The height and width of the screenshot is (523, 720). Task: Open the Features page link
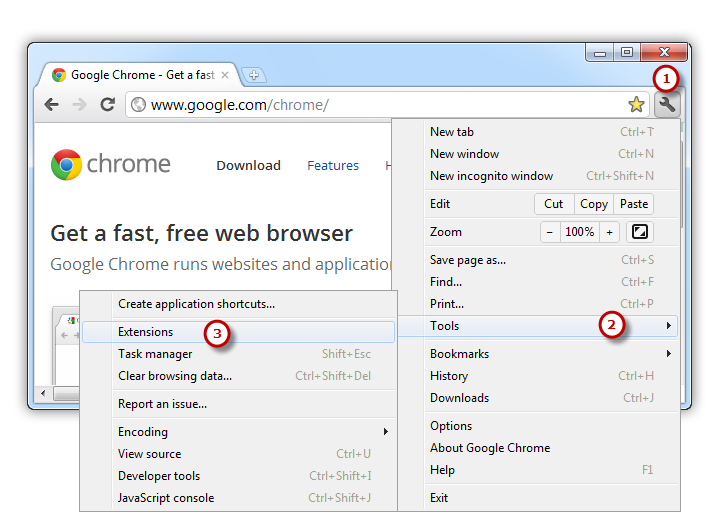[x=333, y=165]
